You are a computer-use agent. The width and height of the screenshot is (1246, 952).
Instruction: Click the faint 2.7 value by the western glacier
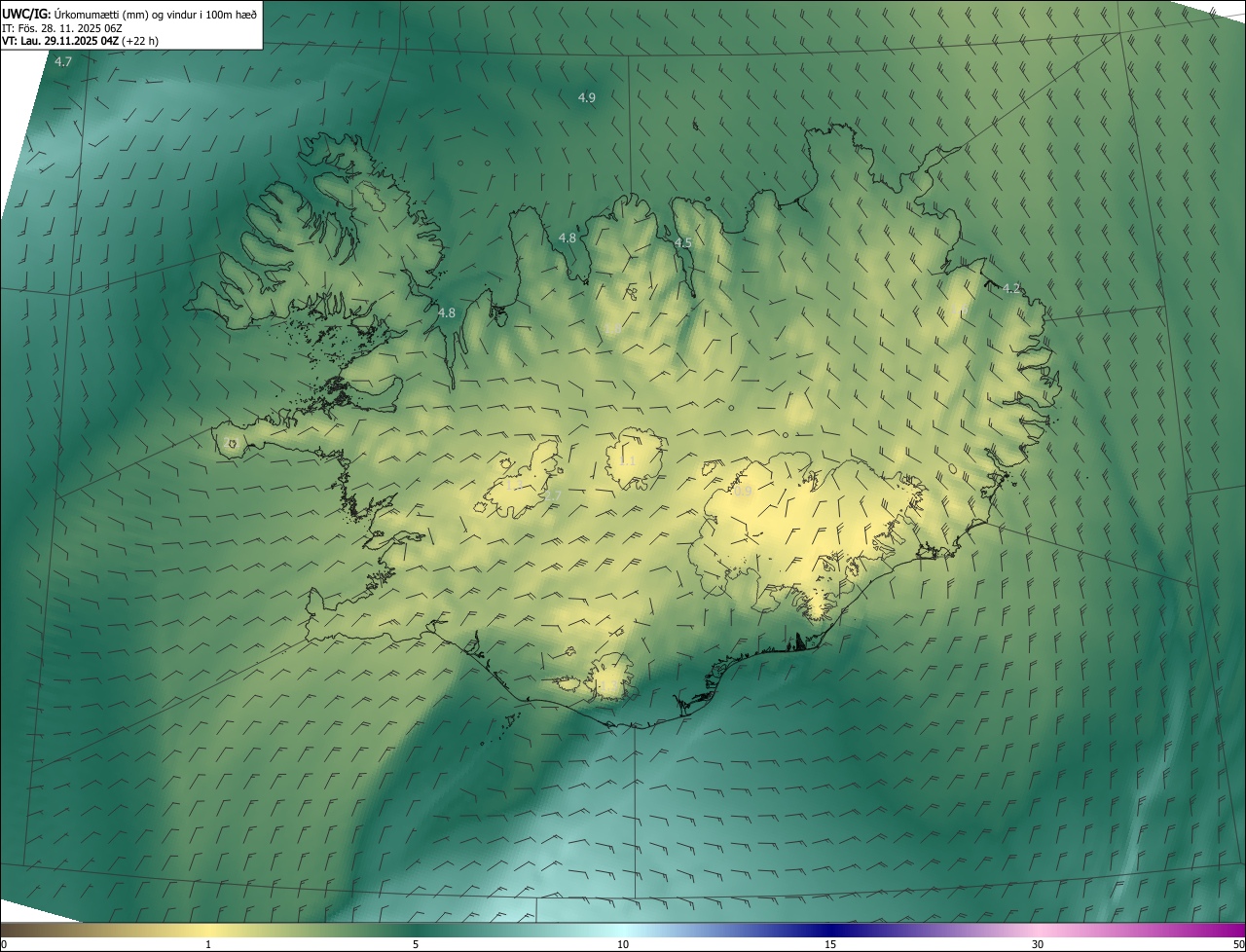[553, 495]
